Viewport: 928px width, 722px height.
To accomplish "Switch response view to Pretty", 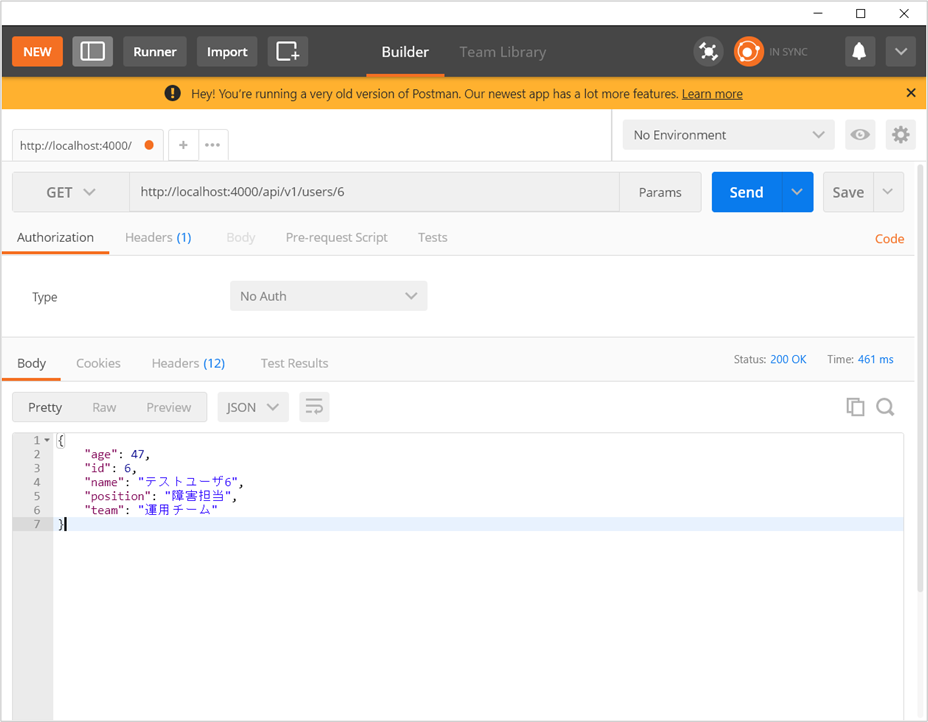I will point(45,407).
